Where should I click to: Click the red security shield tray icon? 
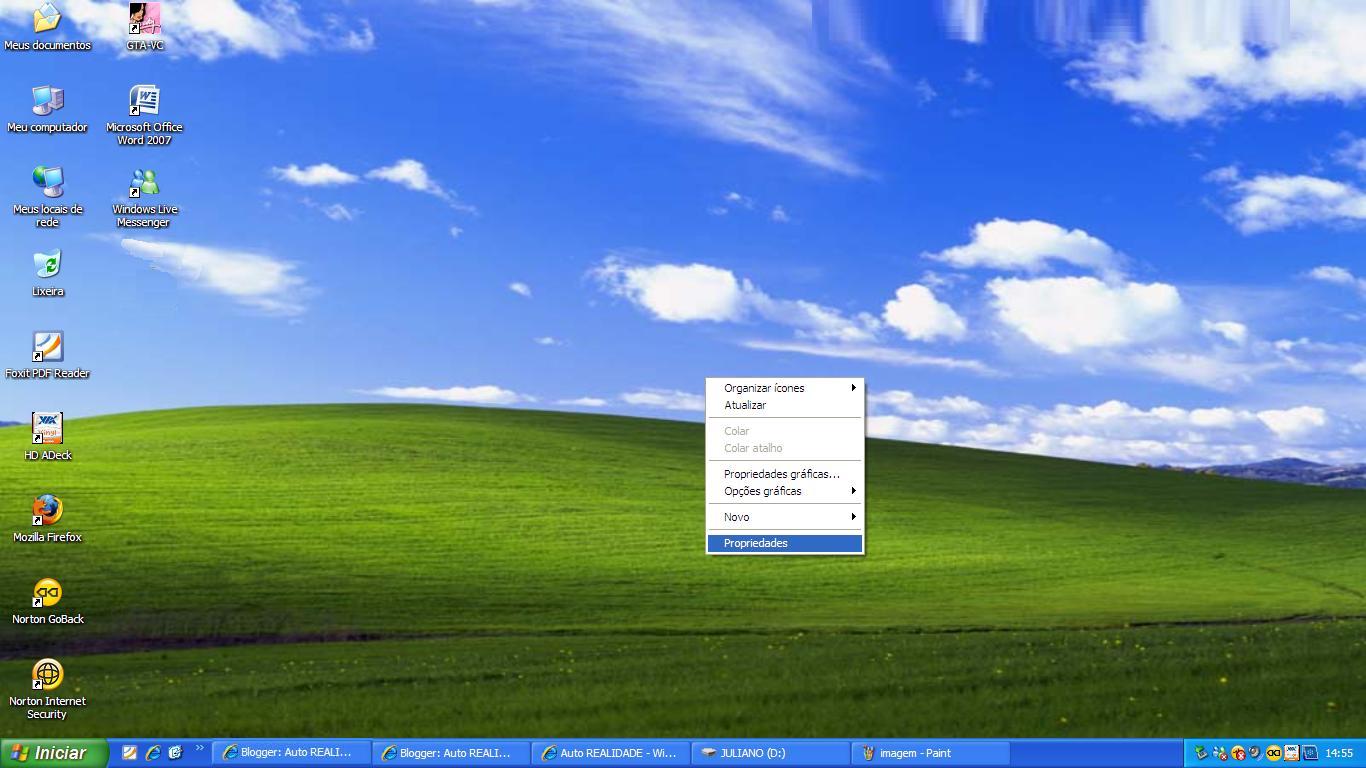(x=1238, y=753)
